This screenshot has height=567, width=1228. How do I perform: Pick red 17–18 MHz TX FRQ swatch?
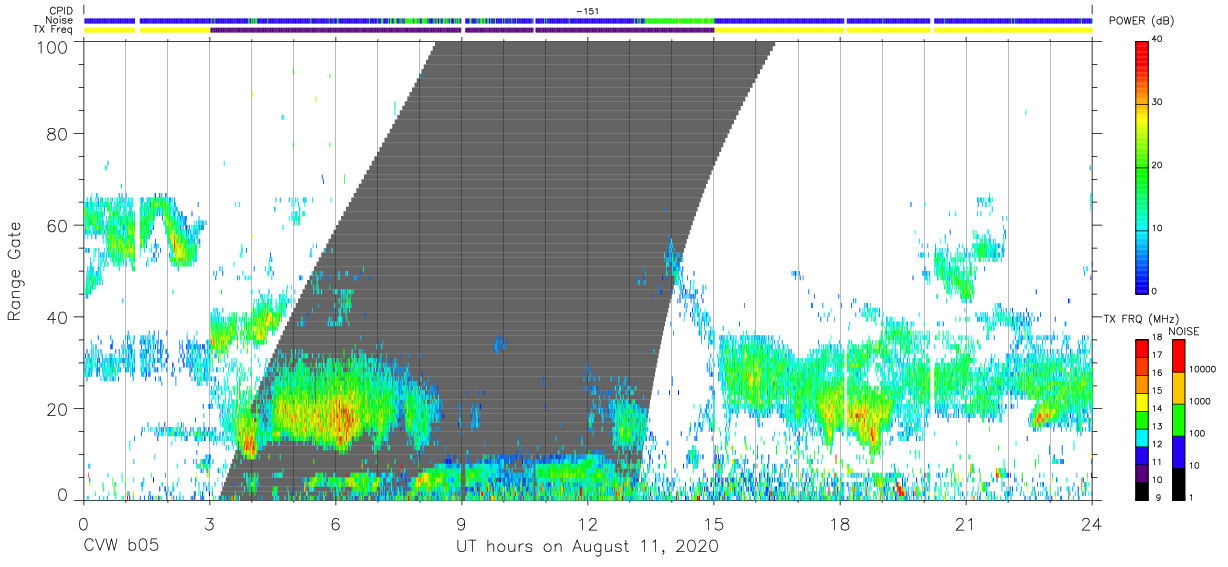tap(1142, 349)
